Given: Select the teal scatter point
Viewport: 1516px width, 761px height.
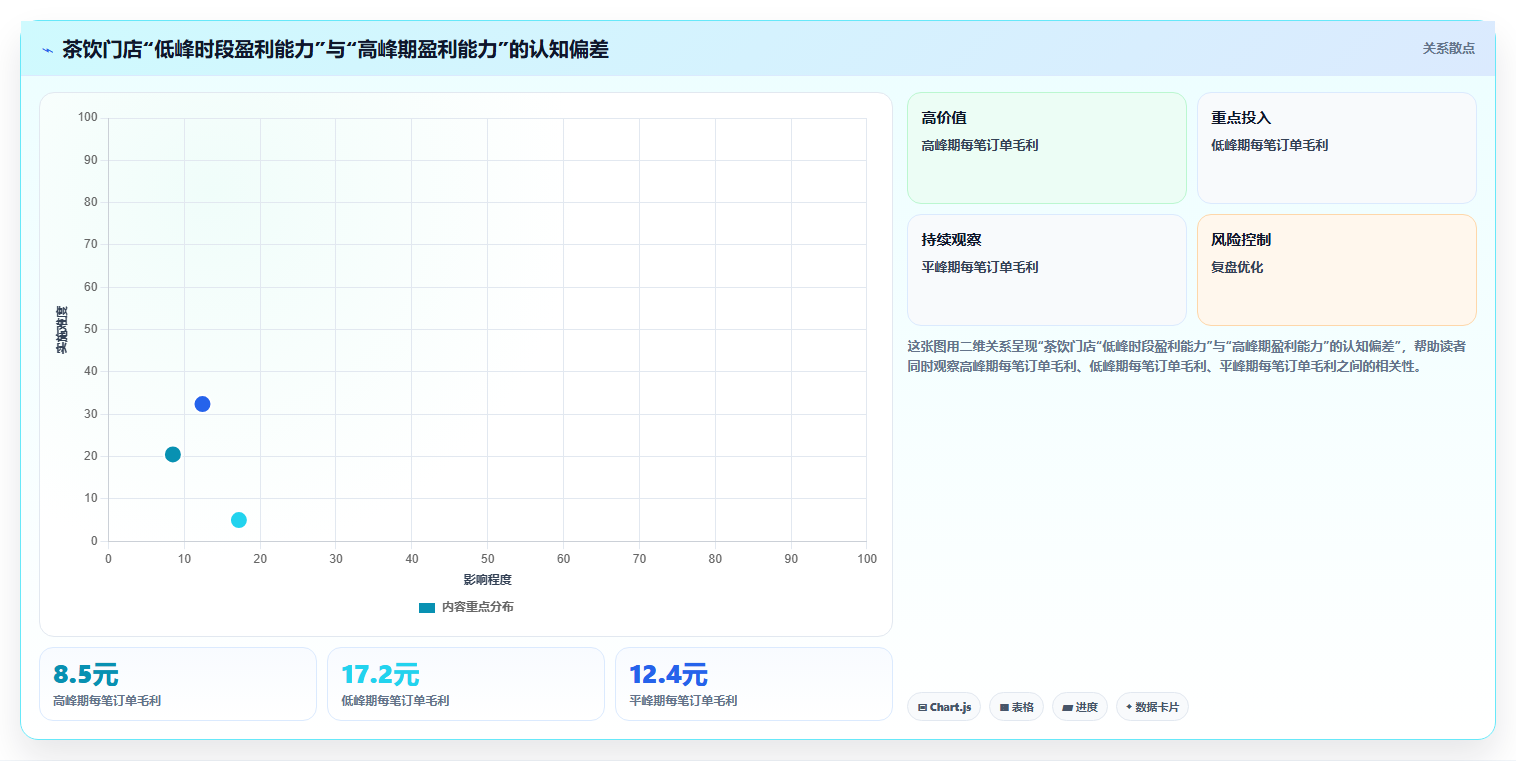Looking at the screenshot, I should point(173,454).
